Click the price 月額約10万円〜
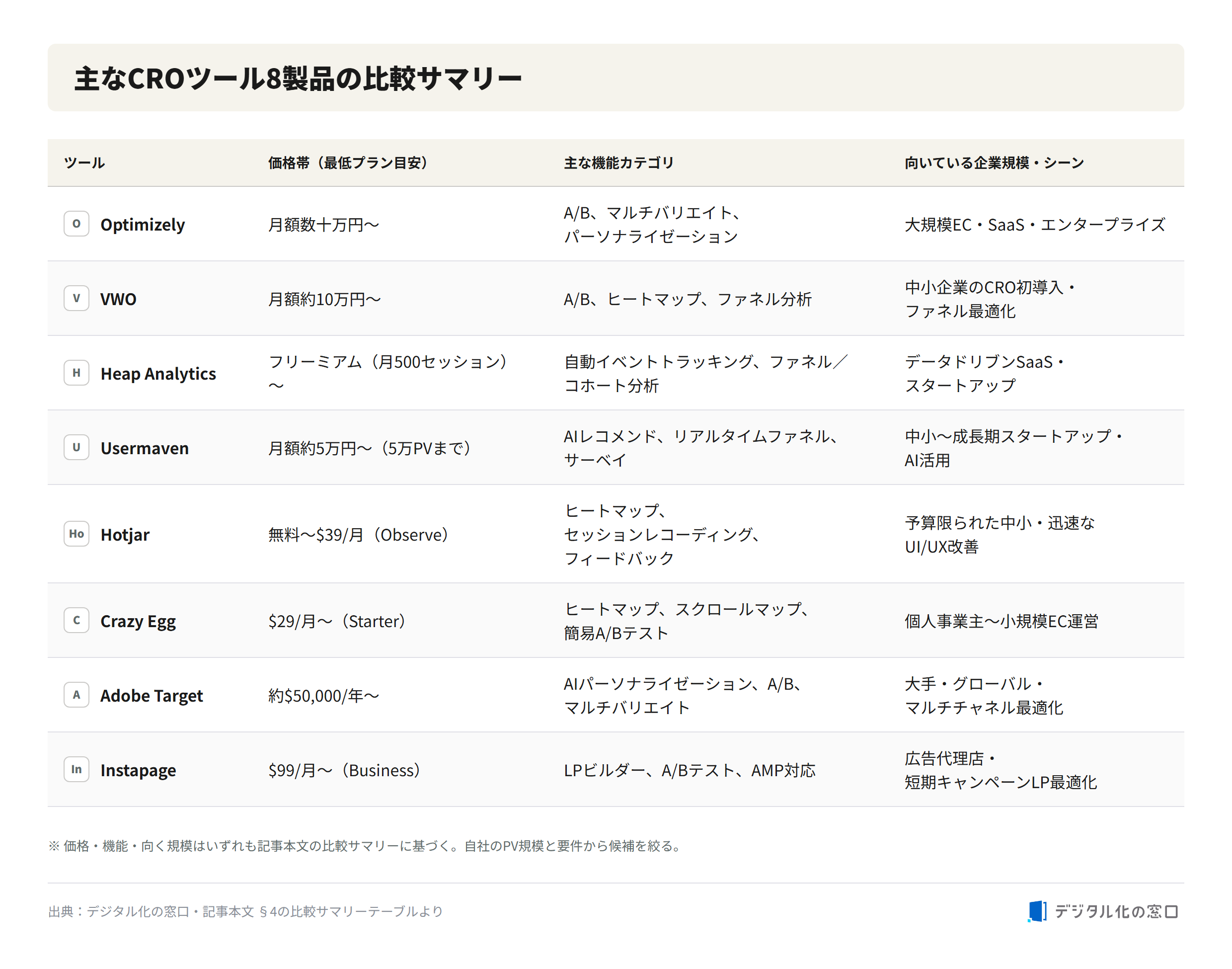 coord(324,299)
